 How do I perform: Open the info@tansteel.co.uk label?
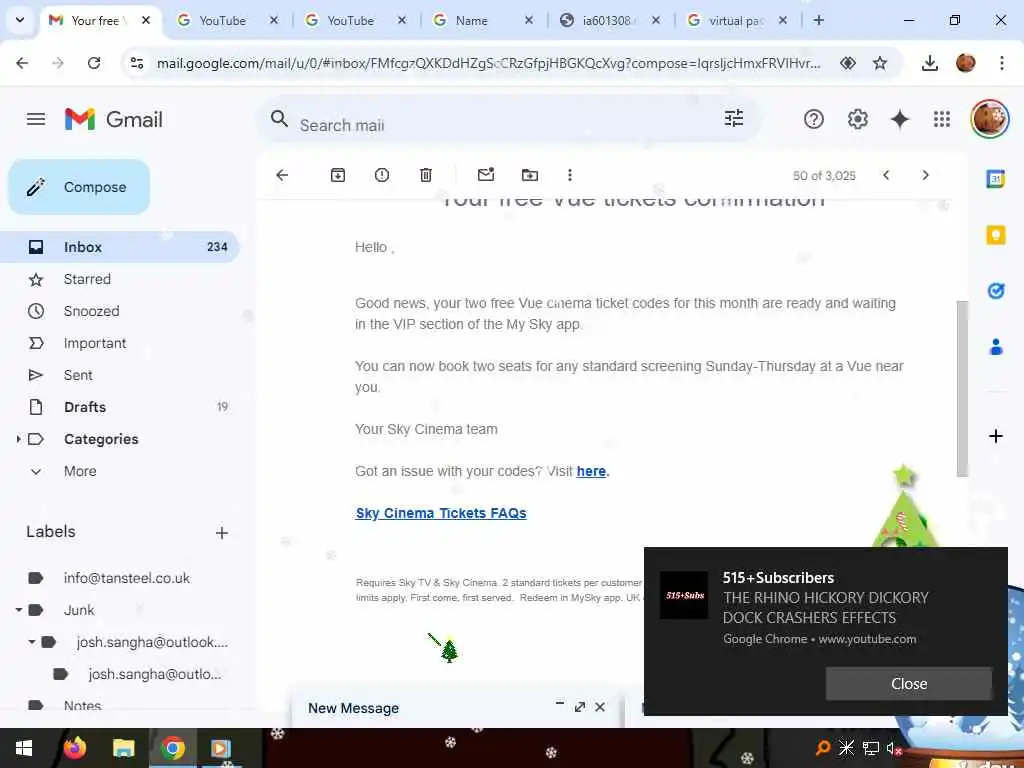[x=127, y=578]
